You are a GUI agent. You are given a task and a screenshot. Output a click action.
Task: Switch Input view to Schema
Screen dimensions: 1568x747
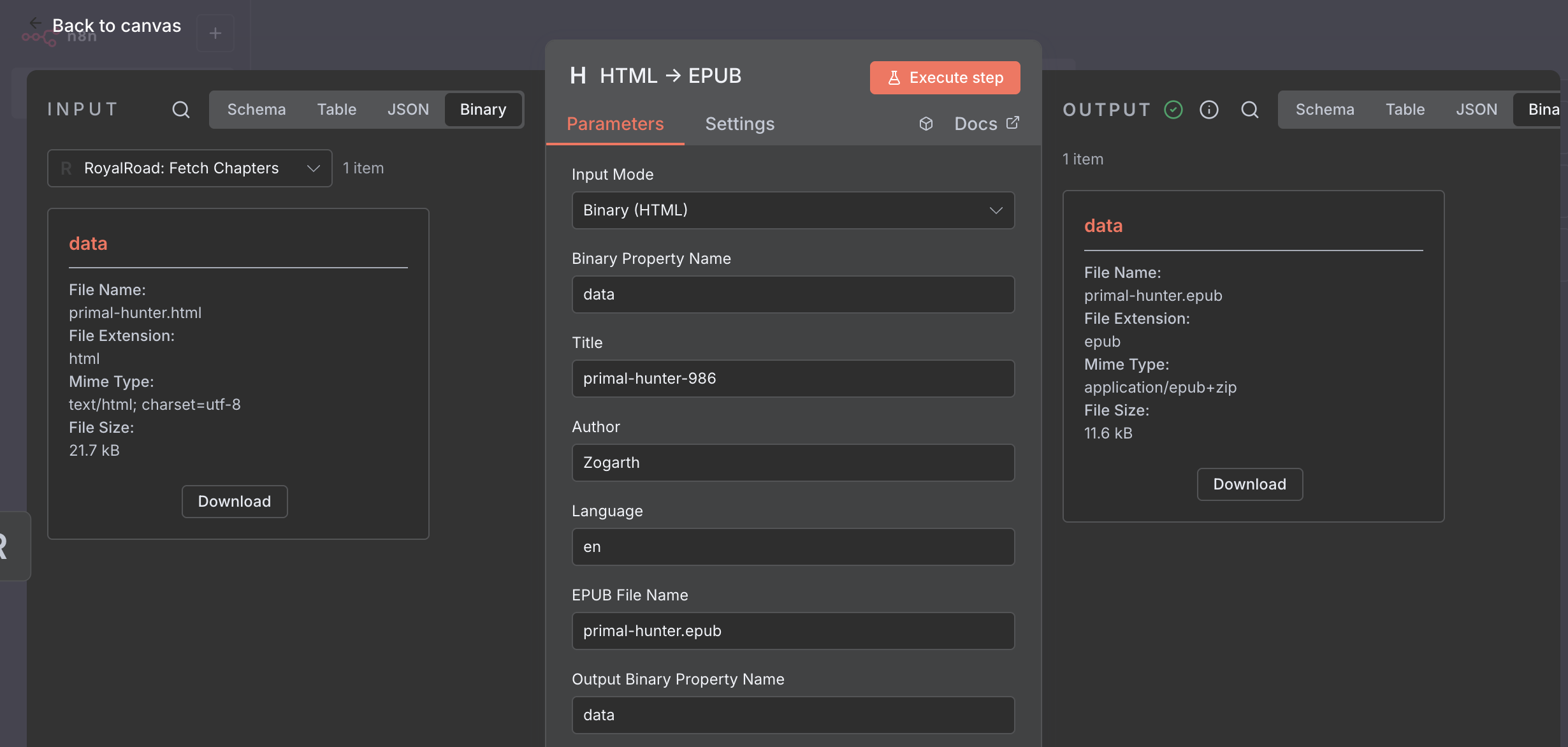tap(256, 110)
